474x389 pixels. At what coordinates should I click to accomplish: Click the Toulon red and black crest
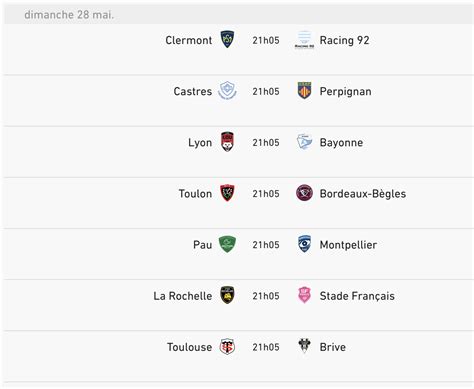pyautogui.click(x=227, y=193)
